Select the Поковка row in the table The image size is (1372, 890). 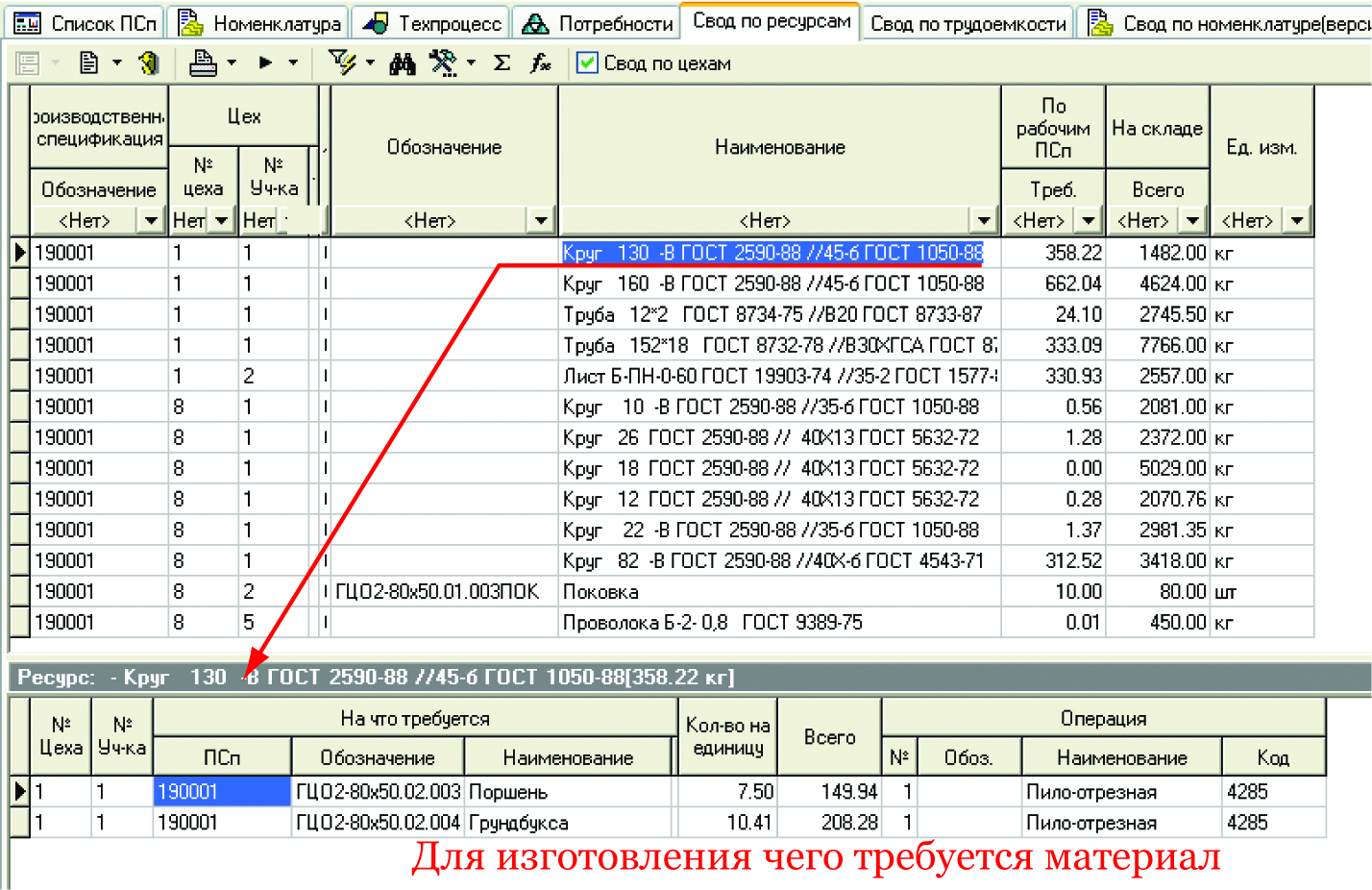600,592
